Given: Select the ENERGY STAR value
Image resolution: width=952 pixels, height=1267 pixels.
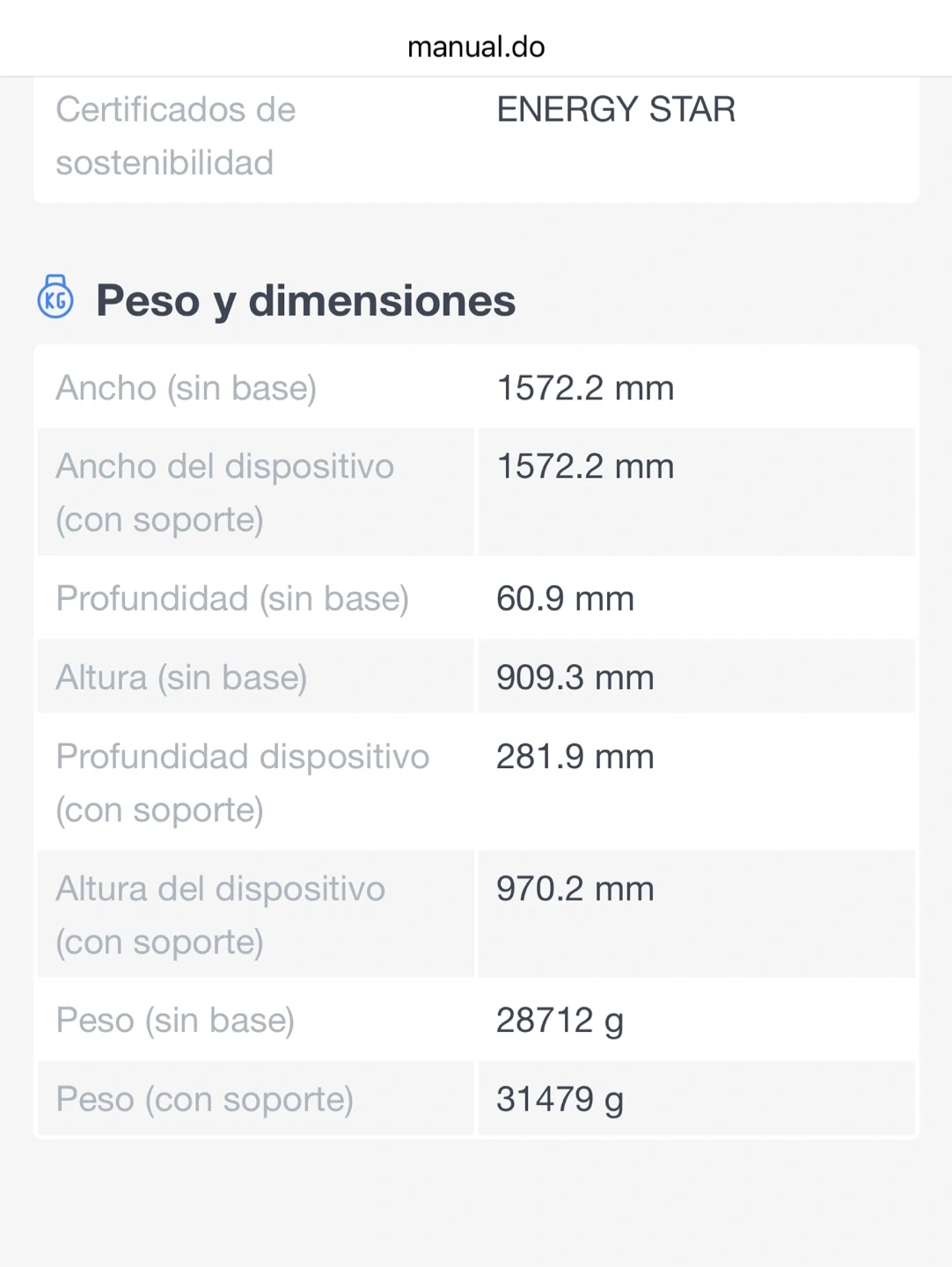Looking at the screenshot, I should pyautogui.click(x=616, y=110).
